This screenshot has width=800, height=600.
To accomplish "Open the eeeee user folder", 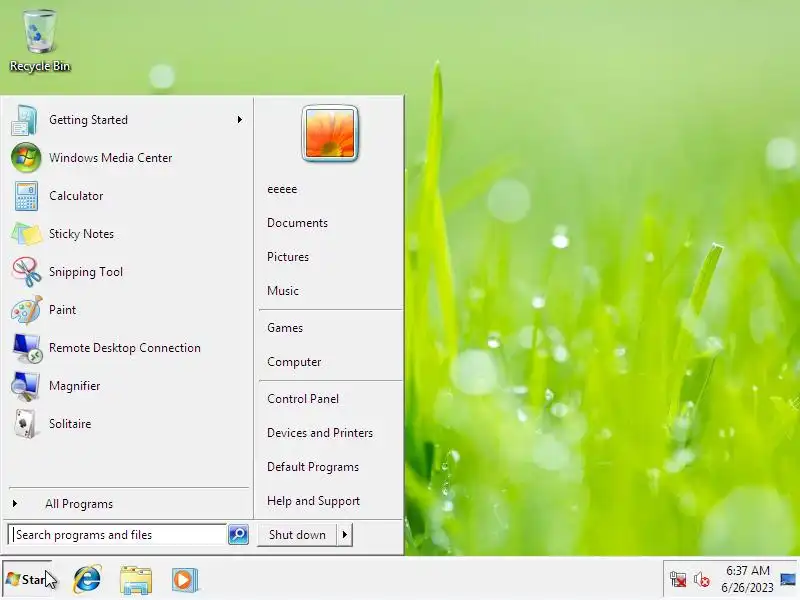I will point(282,189).
